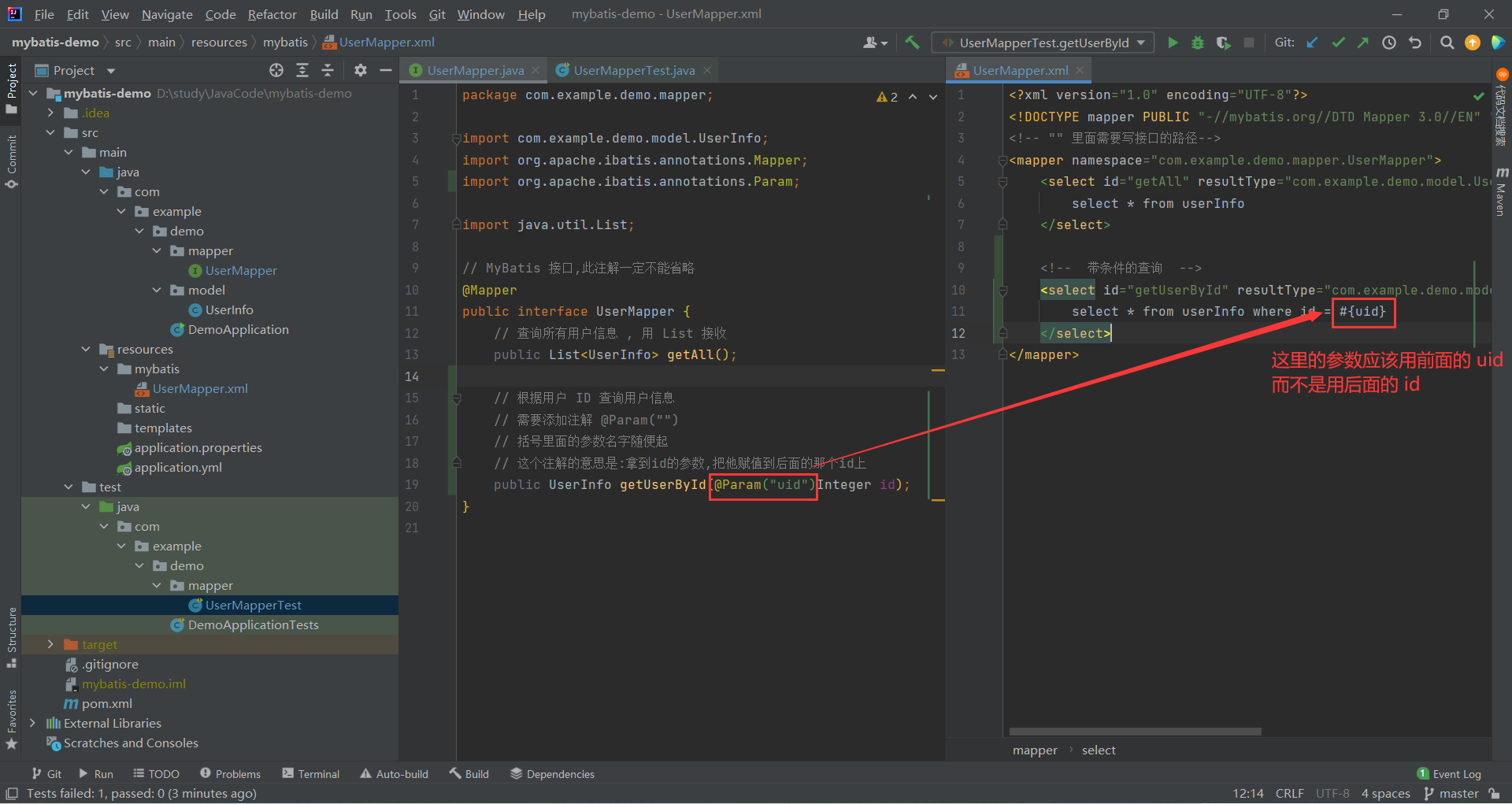Image resolution: width=1512 pixels, height=804 pixels.
Task: Collapse the mybatis-demo root folder
Action: pos(33,93)
